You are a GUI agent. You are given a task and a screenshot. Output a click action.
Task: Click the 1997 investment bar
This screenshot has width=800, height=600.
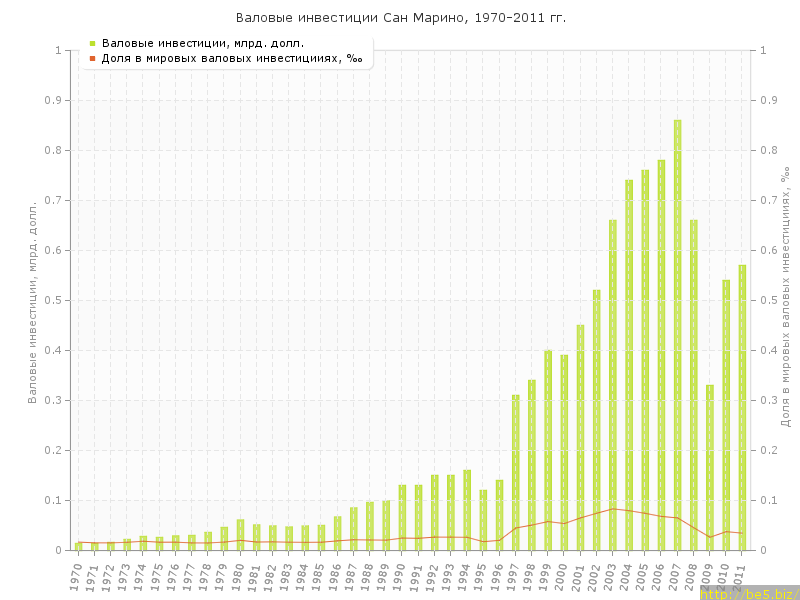click(x=515, y=472)
